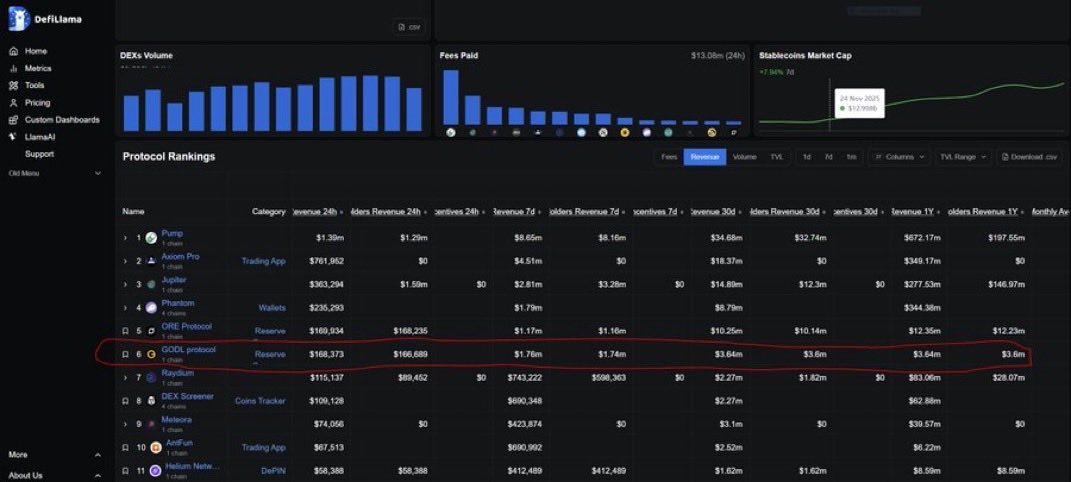Click first protocol icon under Fees Paid chart

[451, 132]
